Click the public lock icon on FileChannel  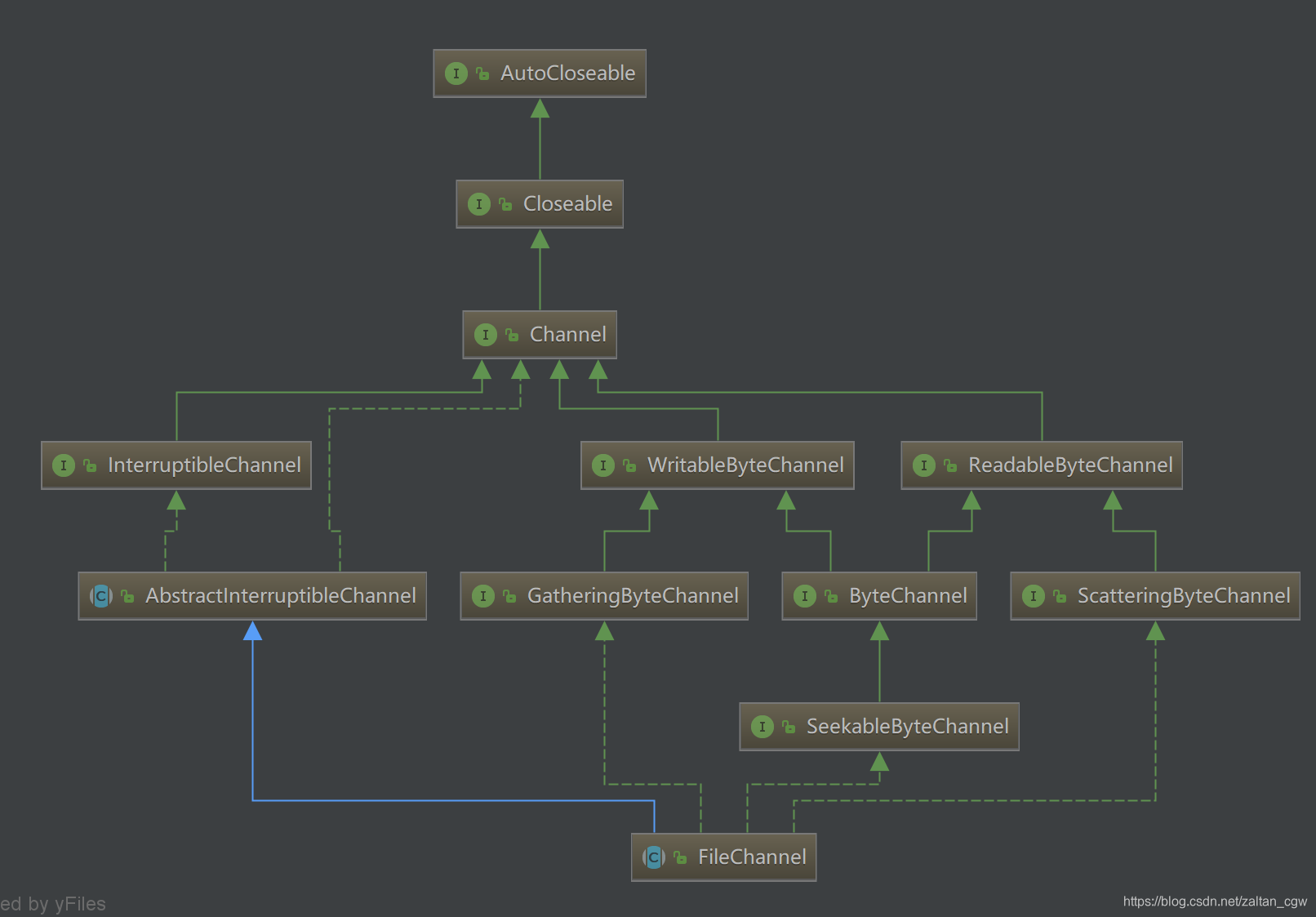coord(680,857)
